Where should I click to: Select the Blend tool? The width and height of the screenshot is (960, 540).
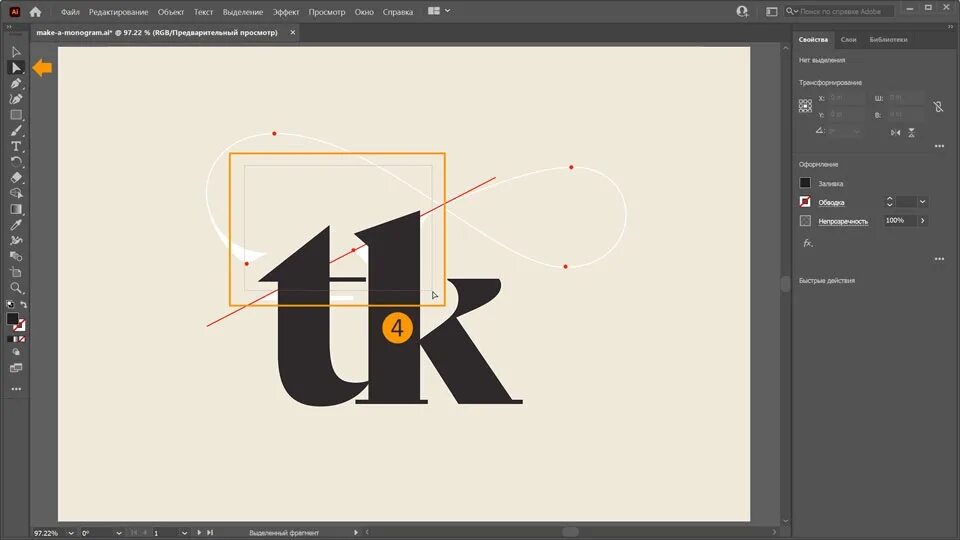tap(16, 256)
